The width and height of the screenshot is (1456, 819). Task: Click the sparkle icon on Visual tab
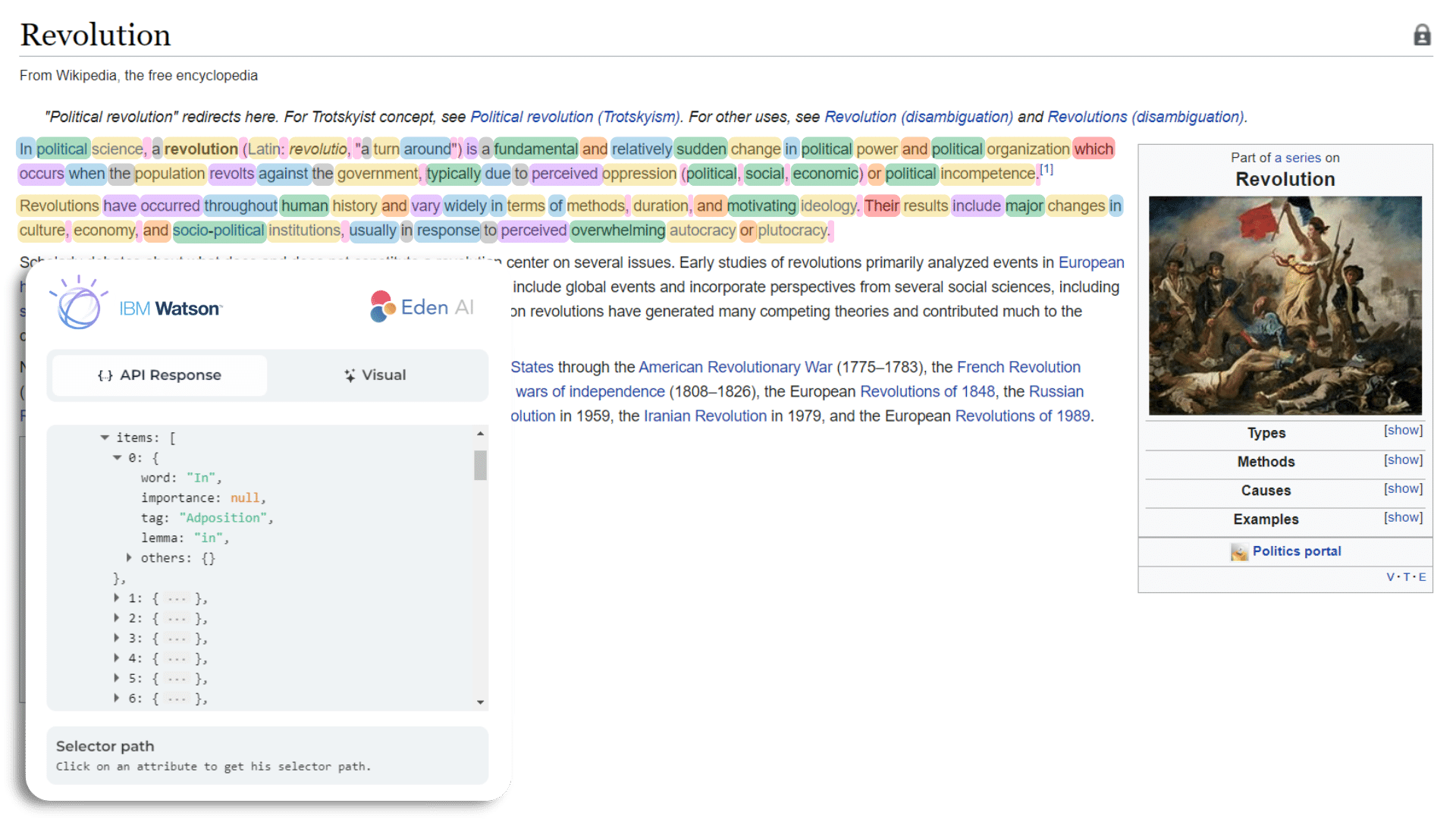pos(349,375)
